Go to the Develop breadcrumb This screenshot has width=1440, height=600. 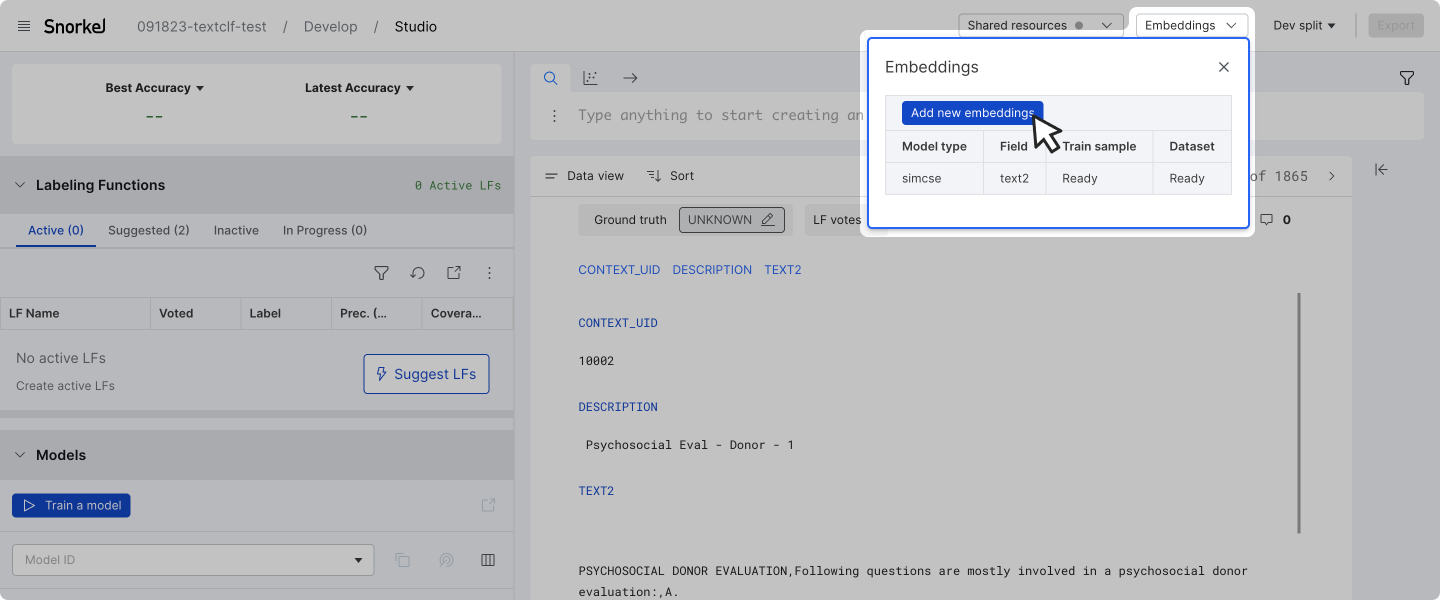click(x=331, y=27)
